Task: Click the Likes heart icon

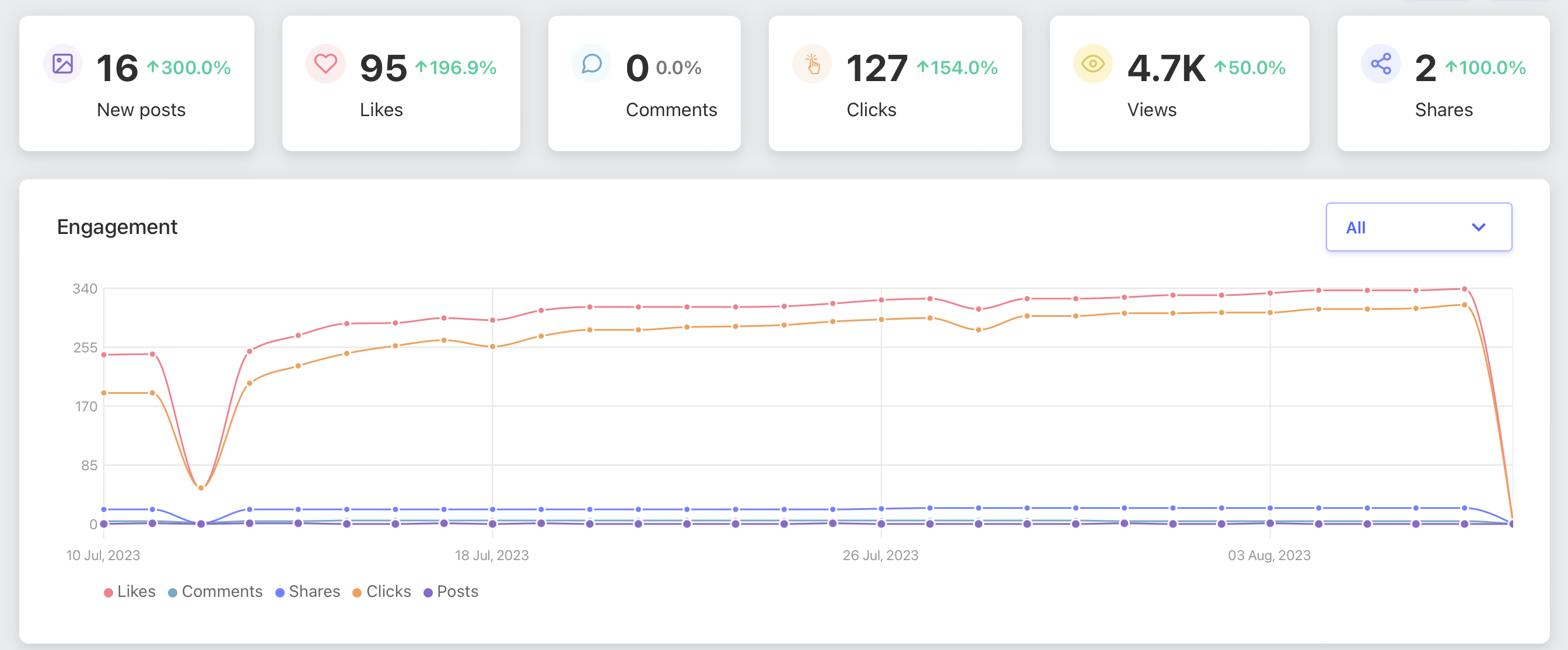Action: (x=325, y=64)
